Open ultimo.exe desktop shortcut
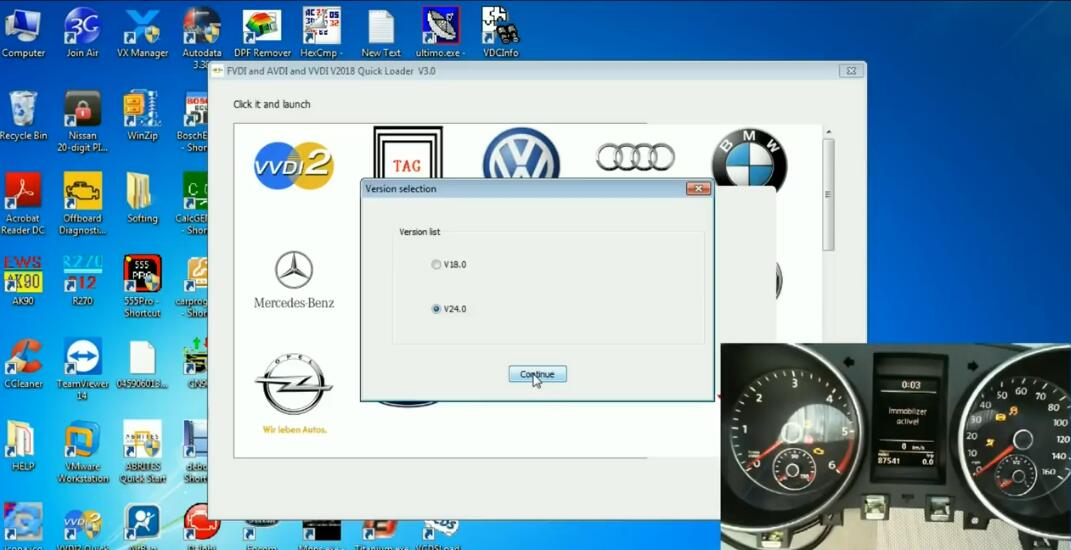 (441, 32)
